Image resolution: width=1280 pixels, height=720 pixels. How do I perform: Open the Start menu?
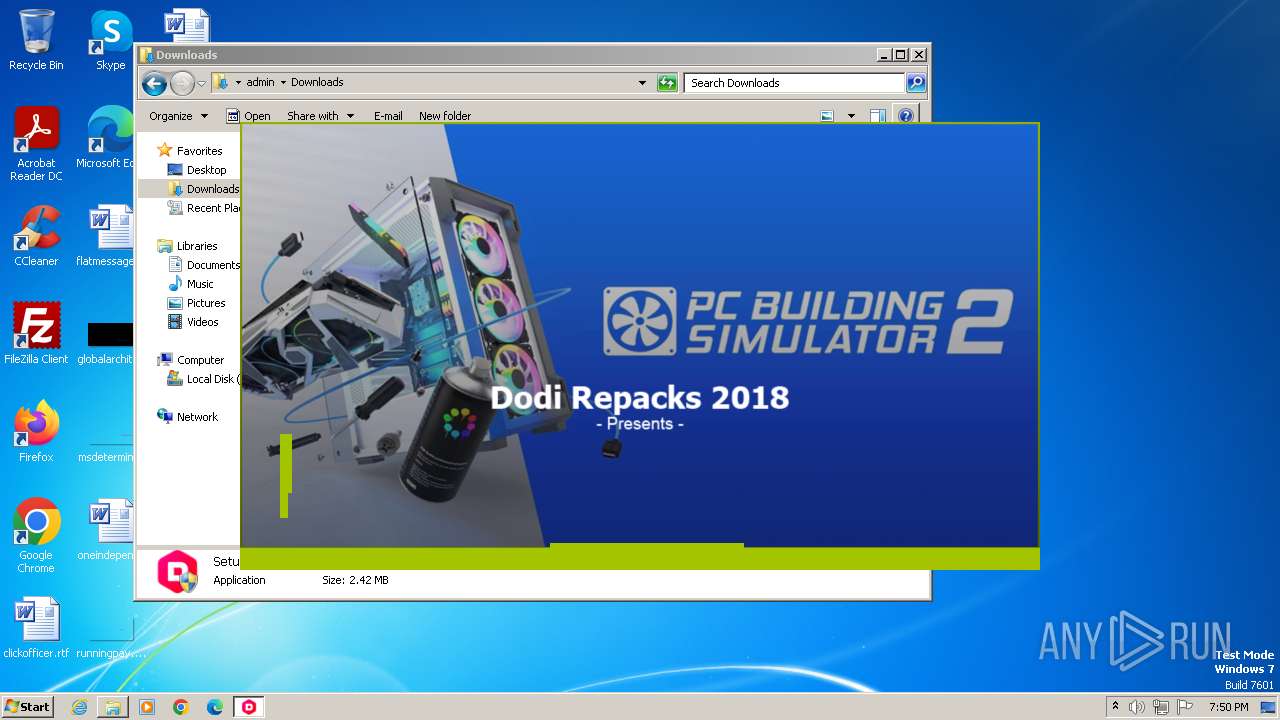(27, 707)
